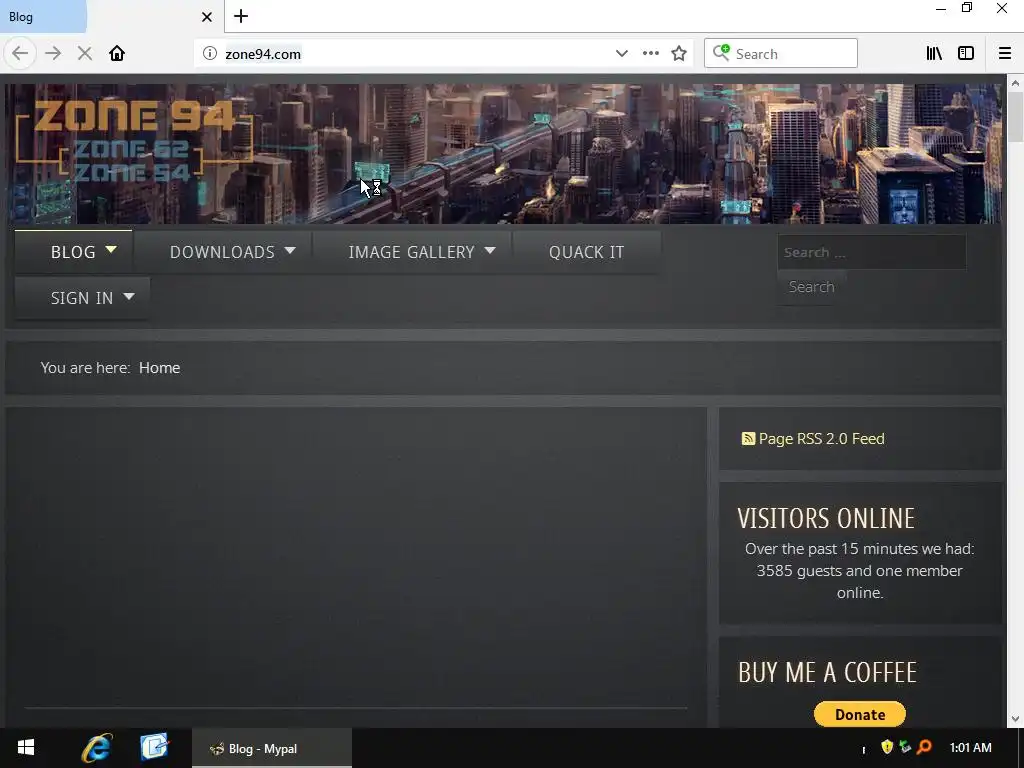
Task: Open page actions three-dot menu
Action: coord(650,54)
